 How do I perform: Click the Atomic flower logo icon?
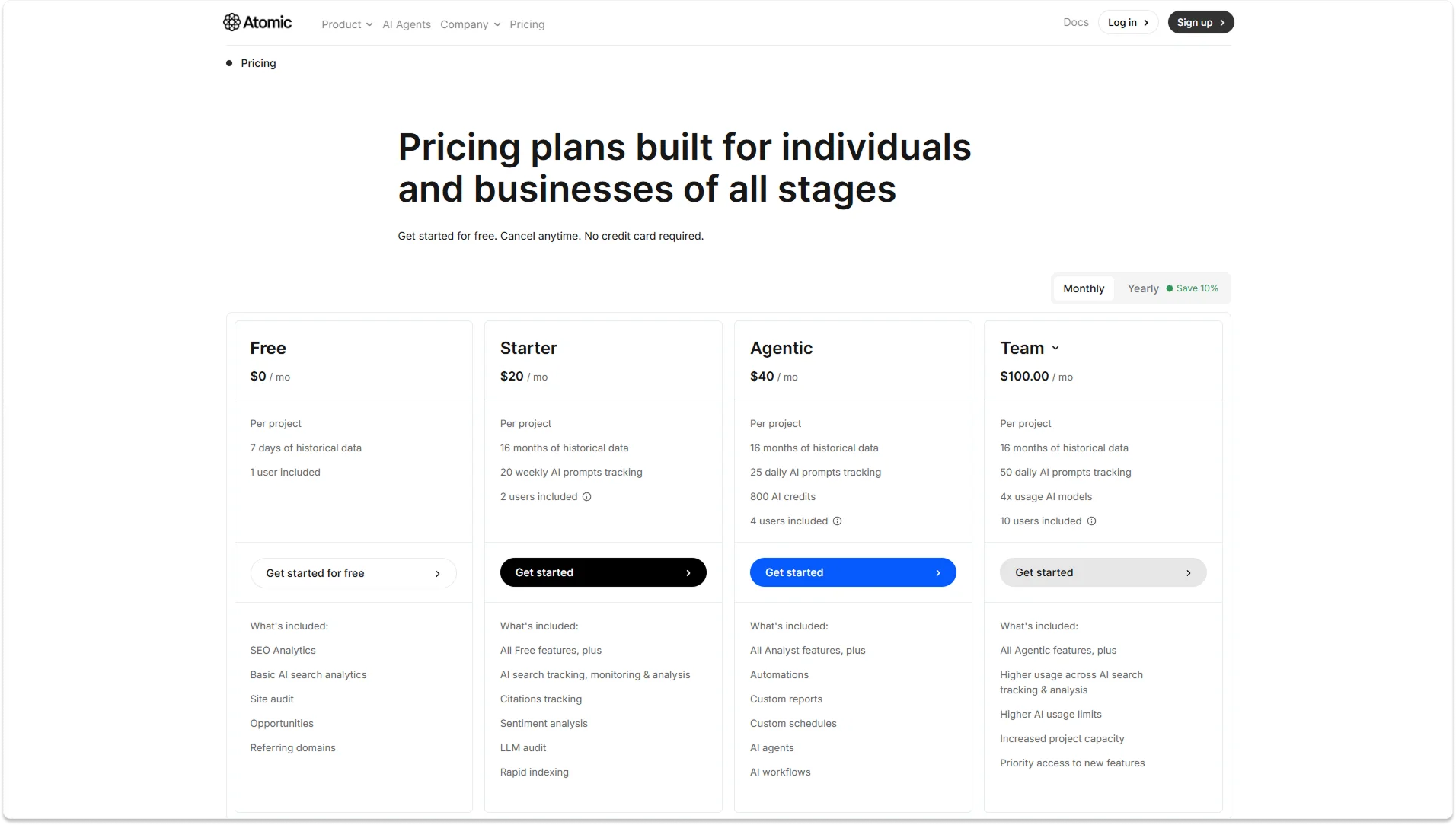click(x=231, y=22)
